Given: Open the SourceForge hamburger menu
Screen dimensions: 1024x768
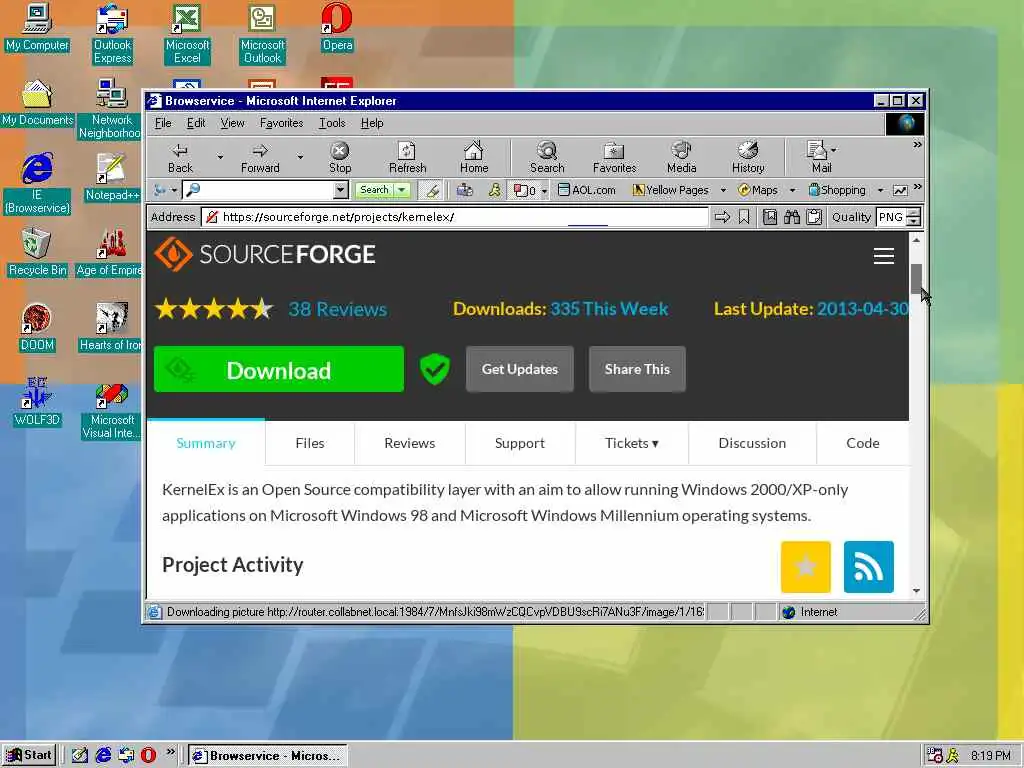Looking at the screenshot, I should [x=884, y=255].
